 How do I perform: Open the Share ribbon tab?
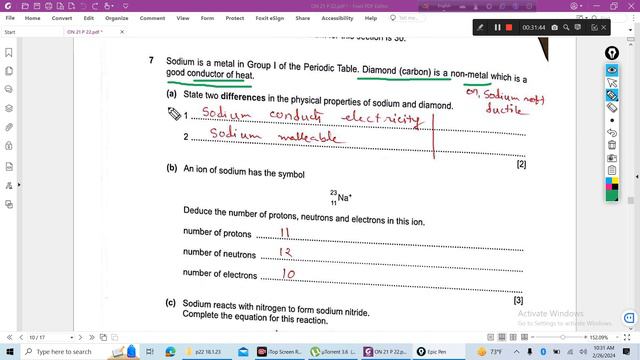pyautogui.click(x=302, y=18)
